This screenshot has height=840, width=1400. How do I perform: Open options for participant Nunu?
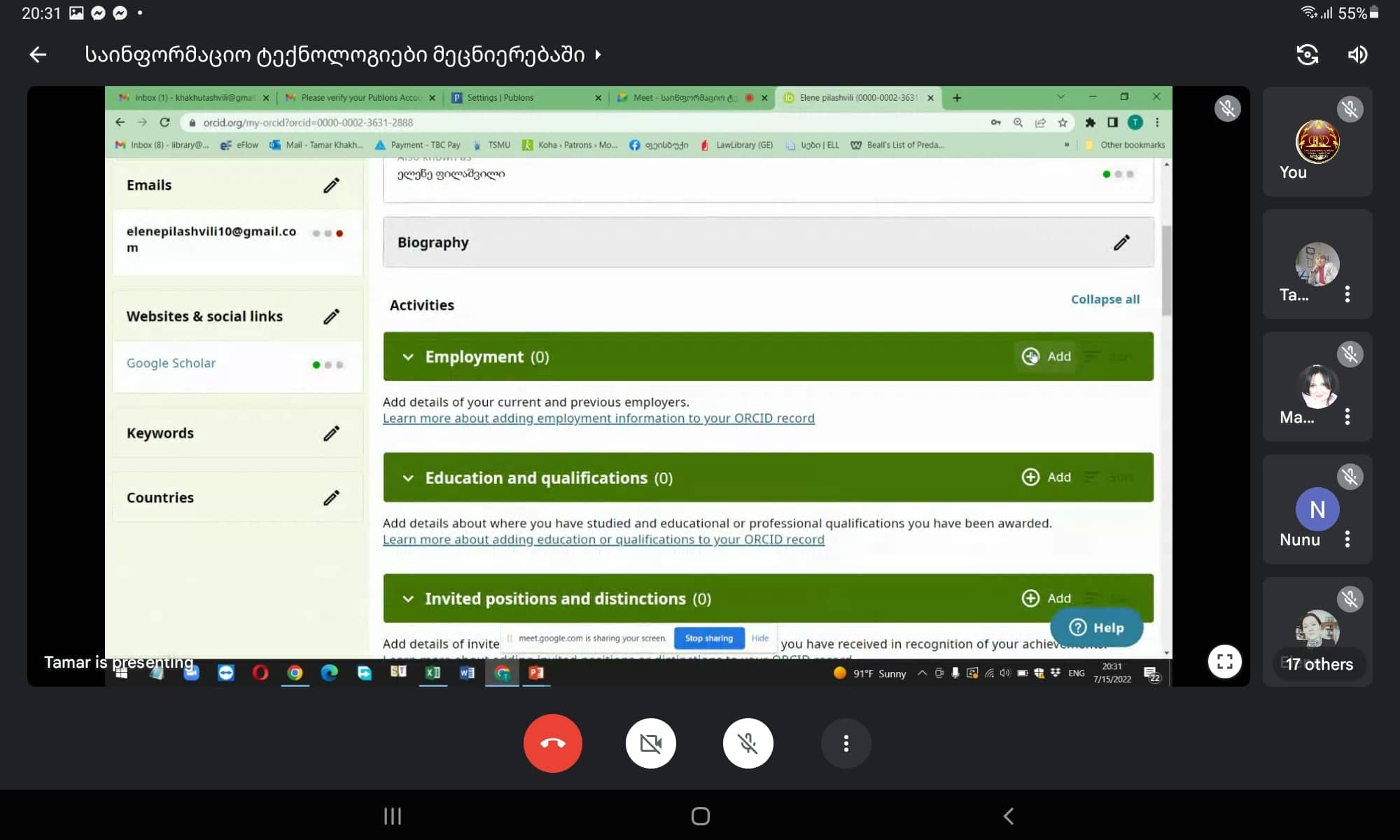click(1347, 539)
